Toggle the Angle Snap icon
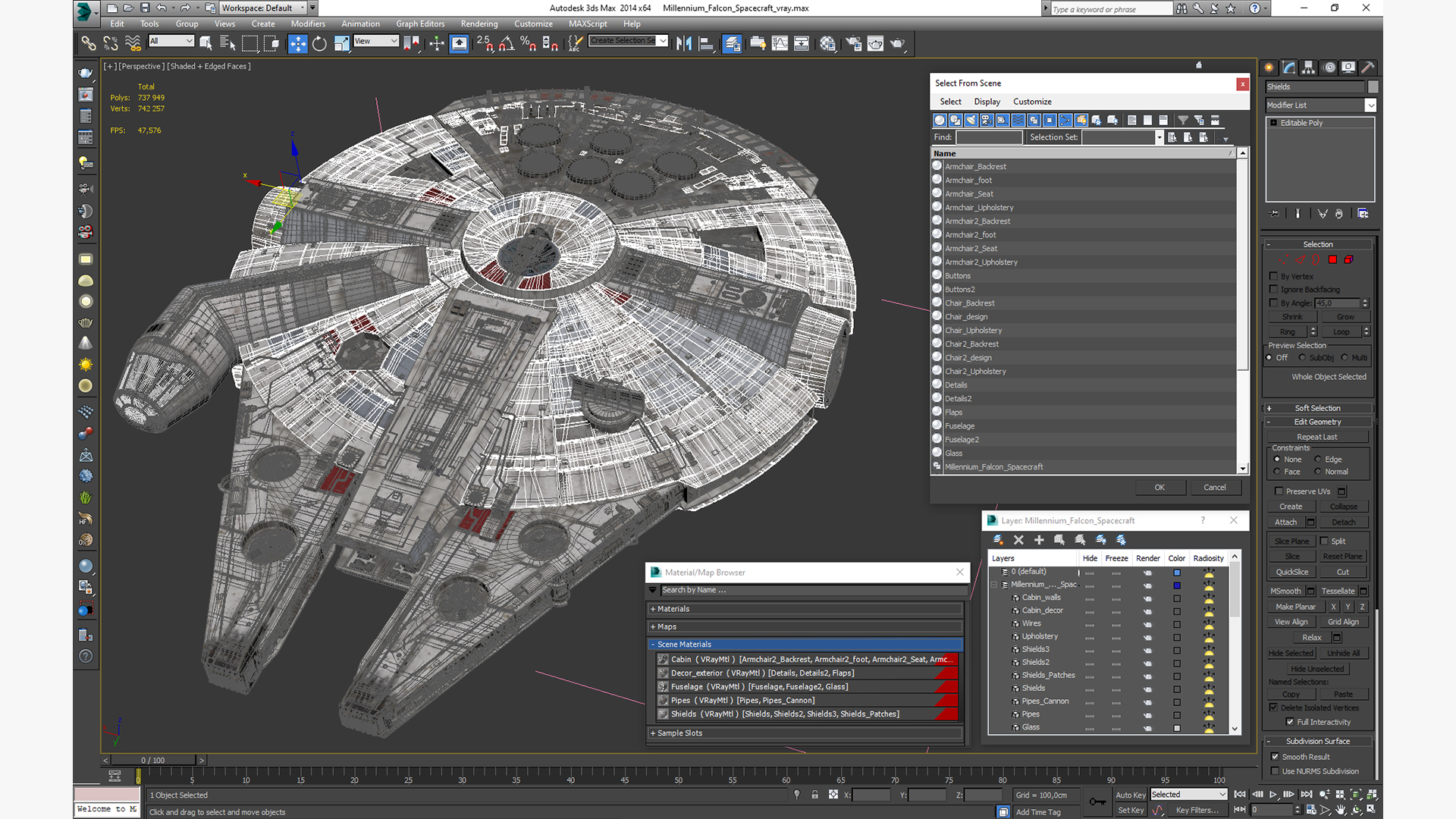 click(507, 44)
